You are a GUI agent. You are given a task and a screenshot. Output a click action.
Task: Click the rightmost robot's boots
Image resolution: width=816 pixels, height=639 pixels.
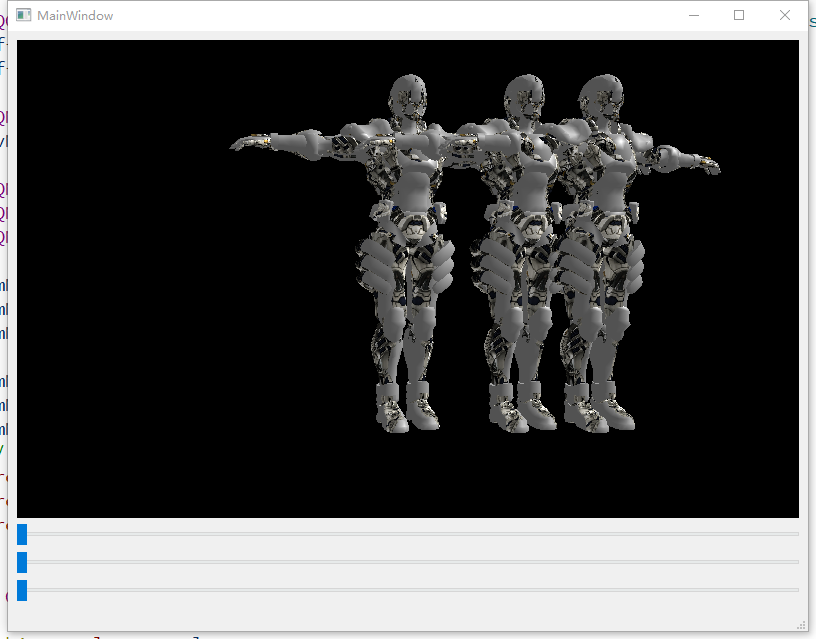(x=598, y=408)
